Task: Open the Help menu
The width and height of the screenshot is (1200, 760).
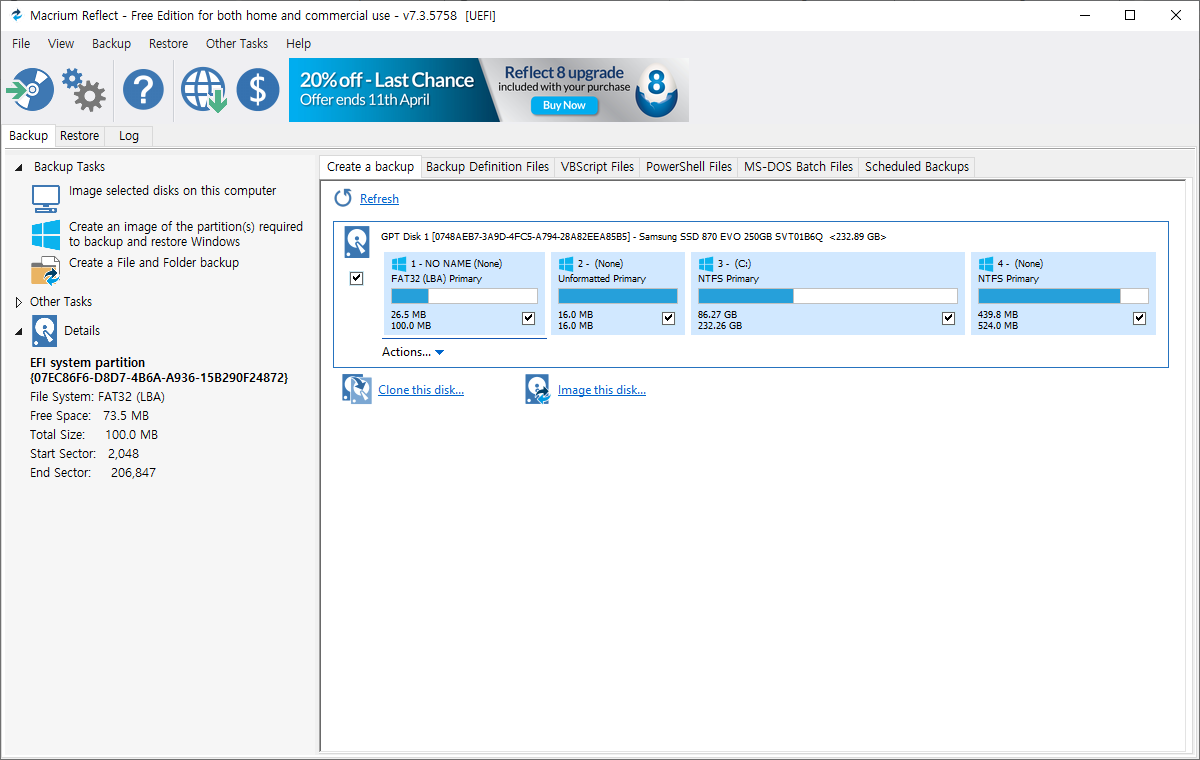Action: (x=298, y=44)
